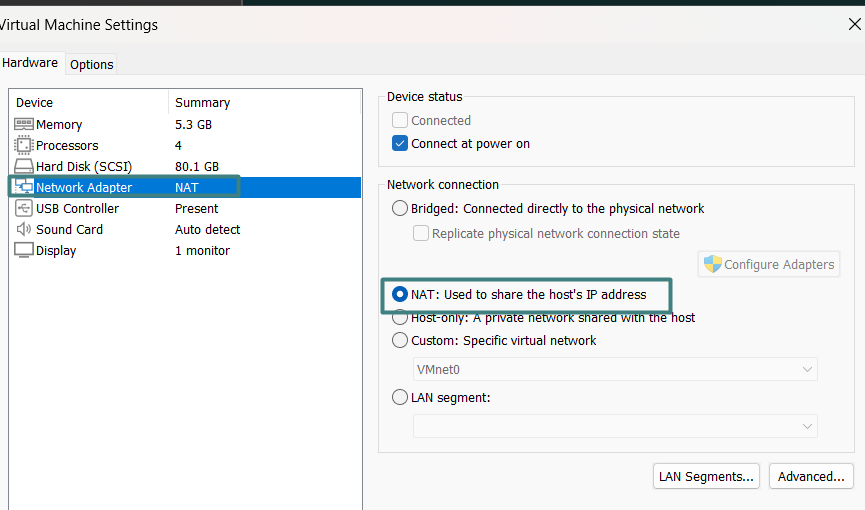
Task: Choose the Host-only network option
Action: coord(400,318)
